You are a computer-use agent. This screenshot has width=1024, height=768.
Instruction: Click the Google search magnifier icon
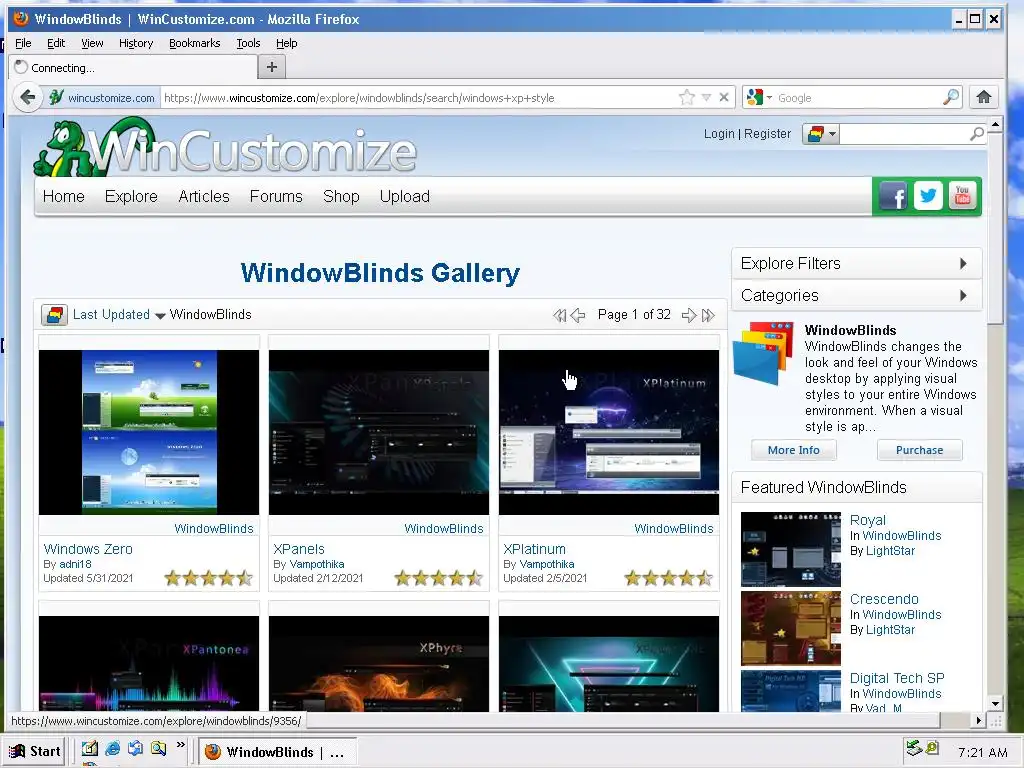(952, 97)
